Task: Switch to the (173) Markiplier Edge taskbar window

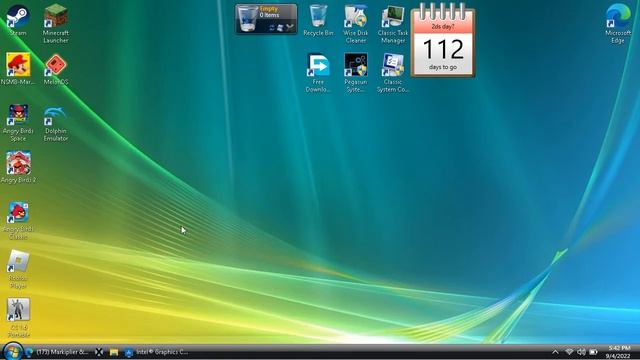Action: tap(57, 352)
